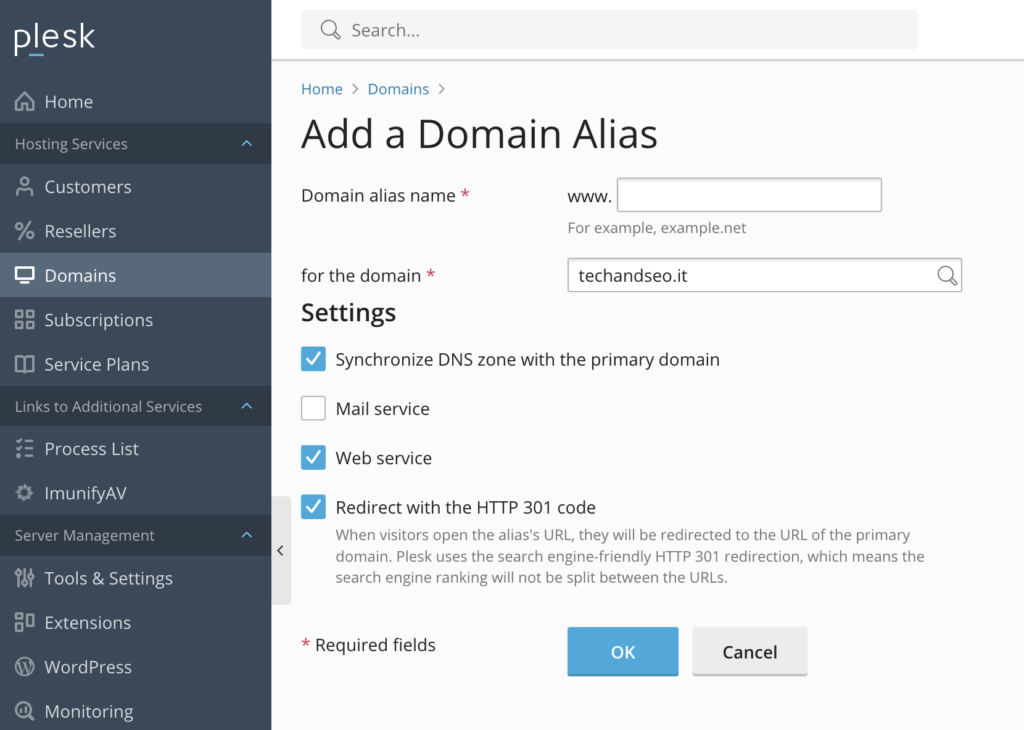This screenshot has width=1024, height=730.
Task: Click the 'Redirect with the HTTP 301 code' label
Action: point(466,507)
